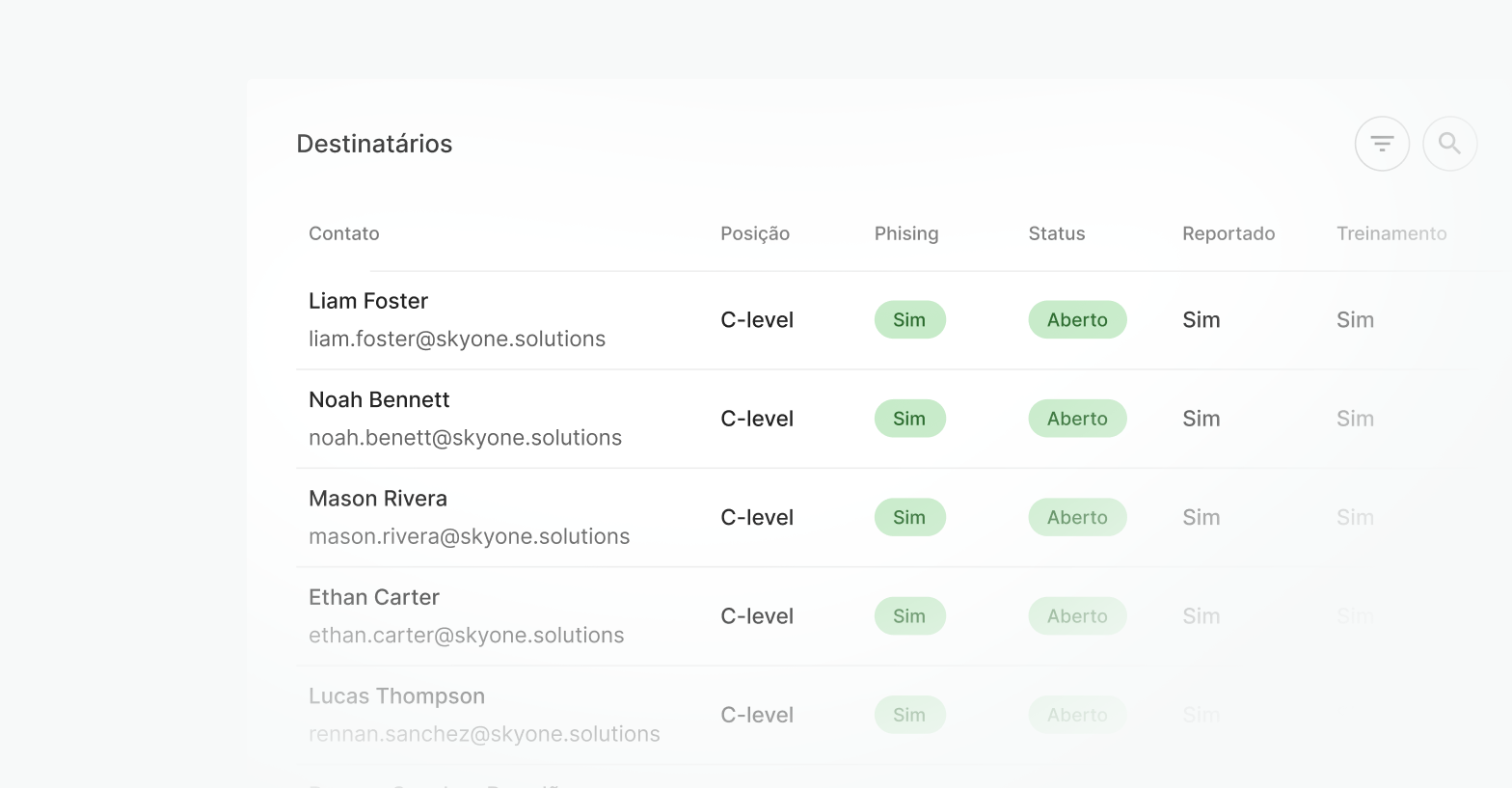The image size is (1512, 789).
Task: Click the Treinamento column header
Action: click(1391, 233)
